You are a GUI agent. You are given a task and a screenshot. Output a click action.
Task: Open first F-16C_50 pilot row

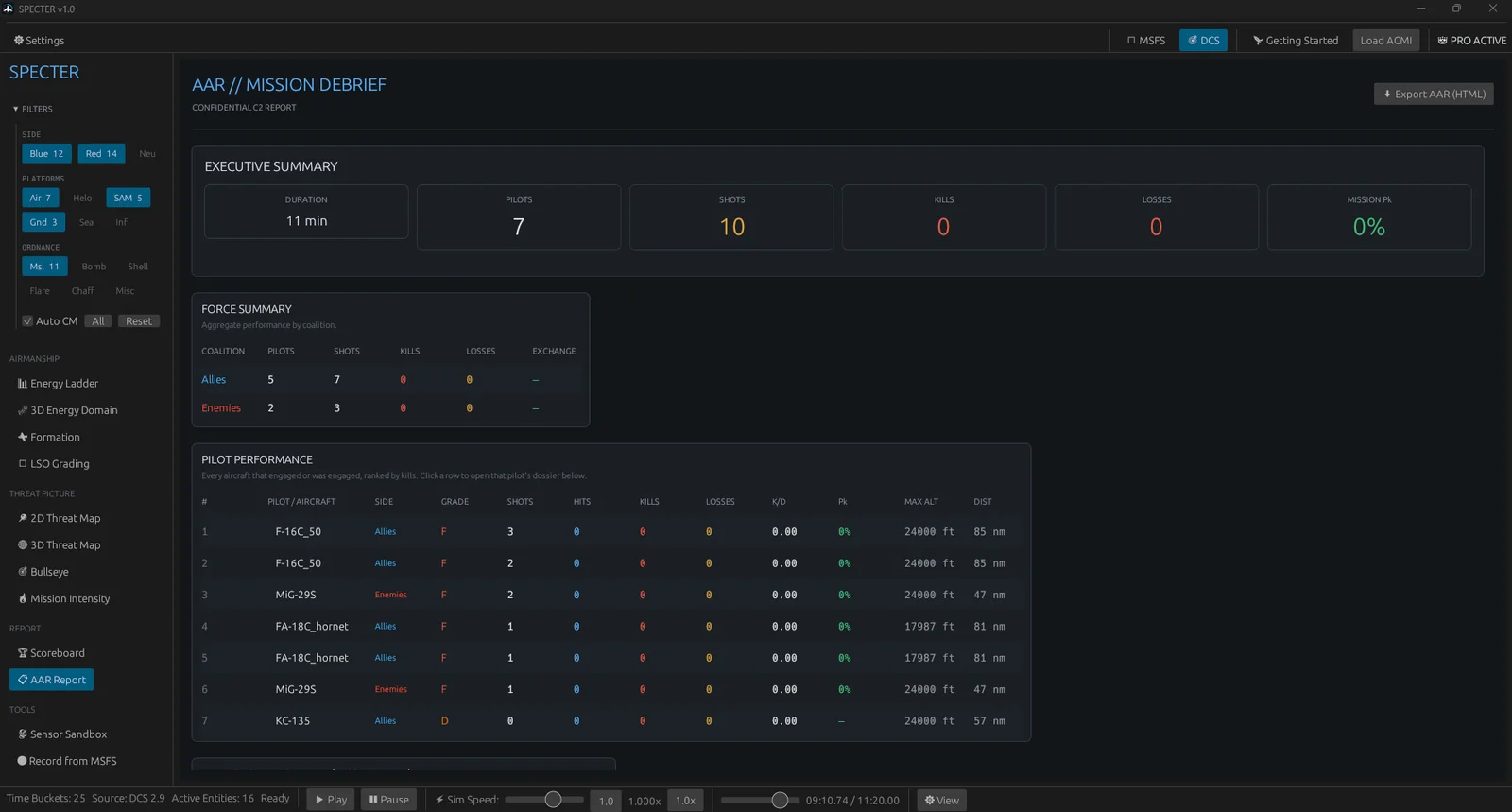pyautogui.click(x=610, y=532)
